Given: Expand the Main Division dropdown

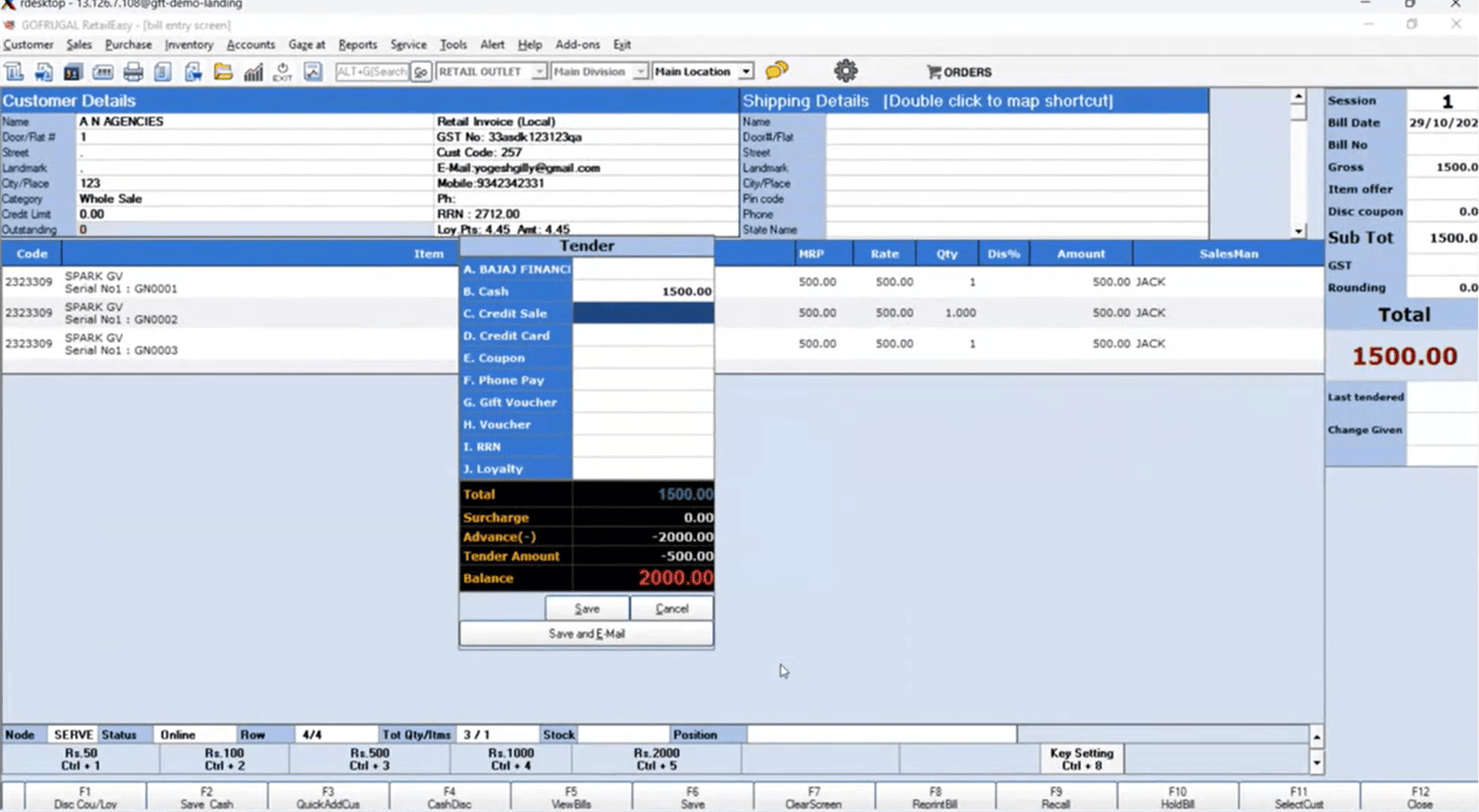Looking at the screenshot, I should tap(640, 72).
